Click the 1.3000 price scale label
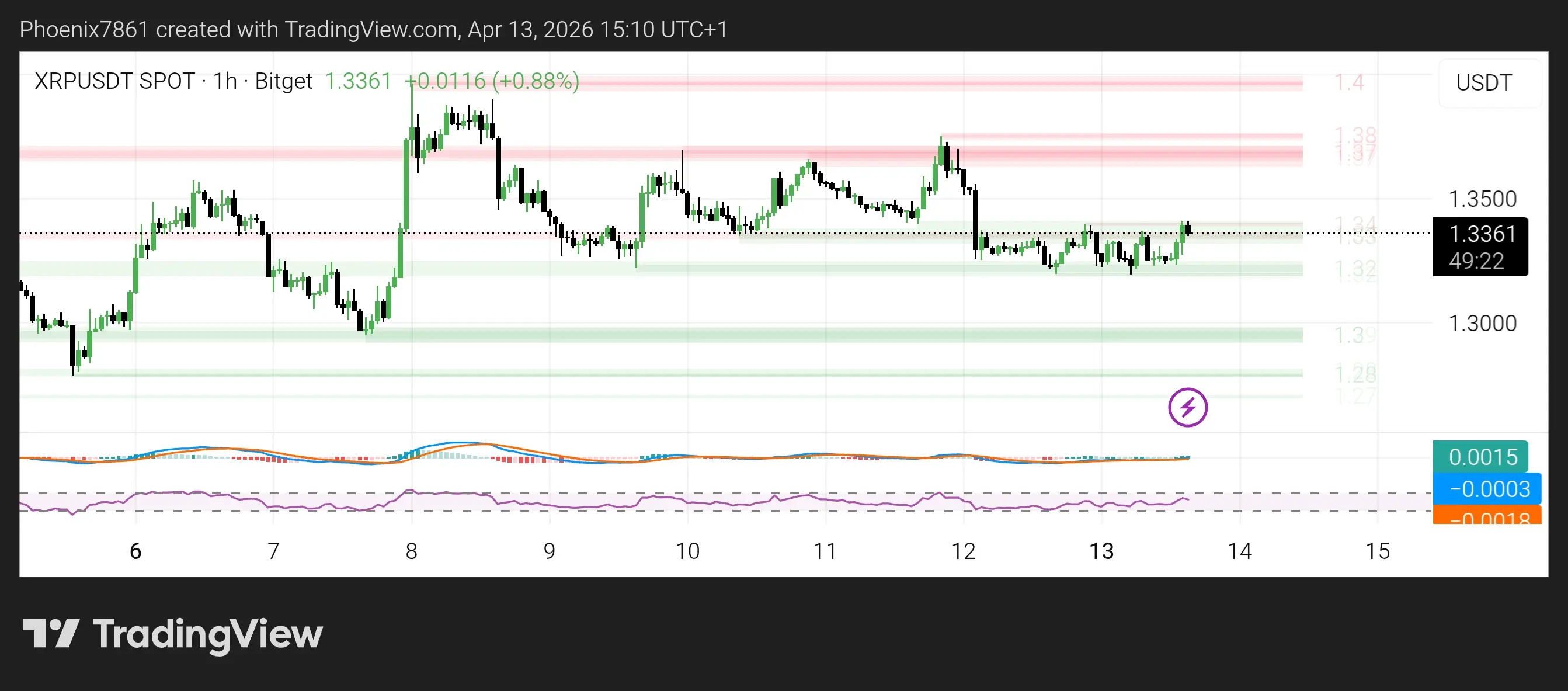The image size is (1568, 691). pyautogui.click(x=1482, y=323)
